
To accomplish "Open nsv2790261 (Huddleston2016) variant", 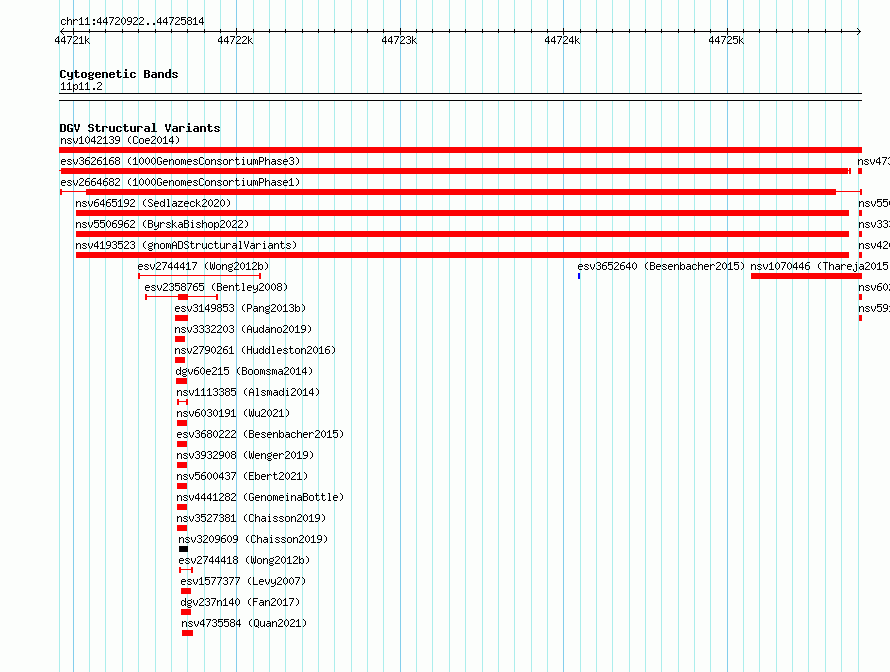I will click(x=255, y=350).
